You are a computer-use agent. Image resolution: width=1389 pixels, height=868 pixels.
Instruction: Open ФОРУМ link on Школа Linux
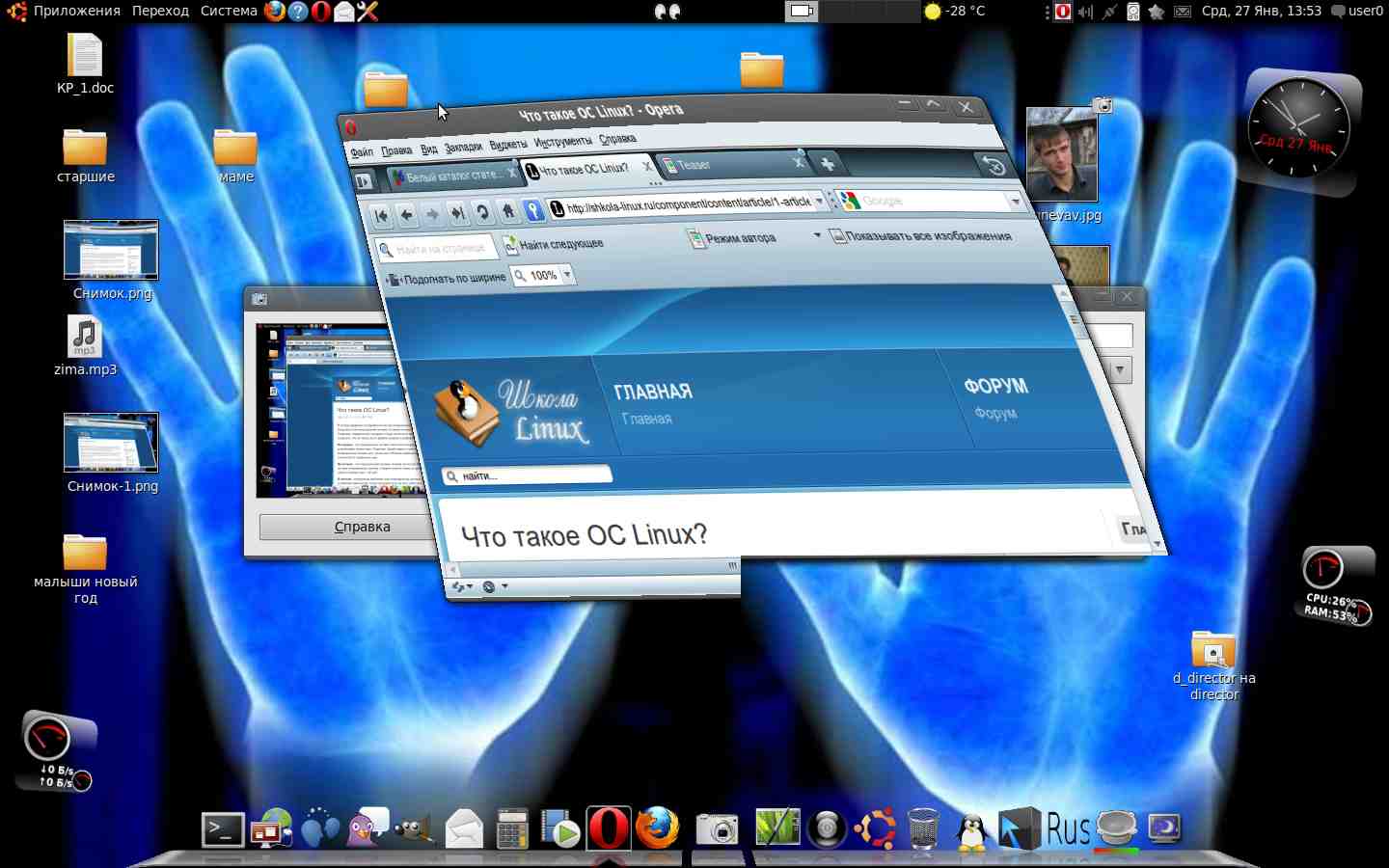[x=996, y=386]
